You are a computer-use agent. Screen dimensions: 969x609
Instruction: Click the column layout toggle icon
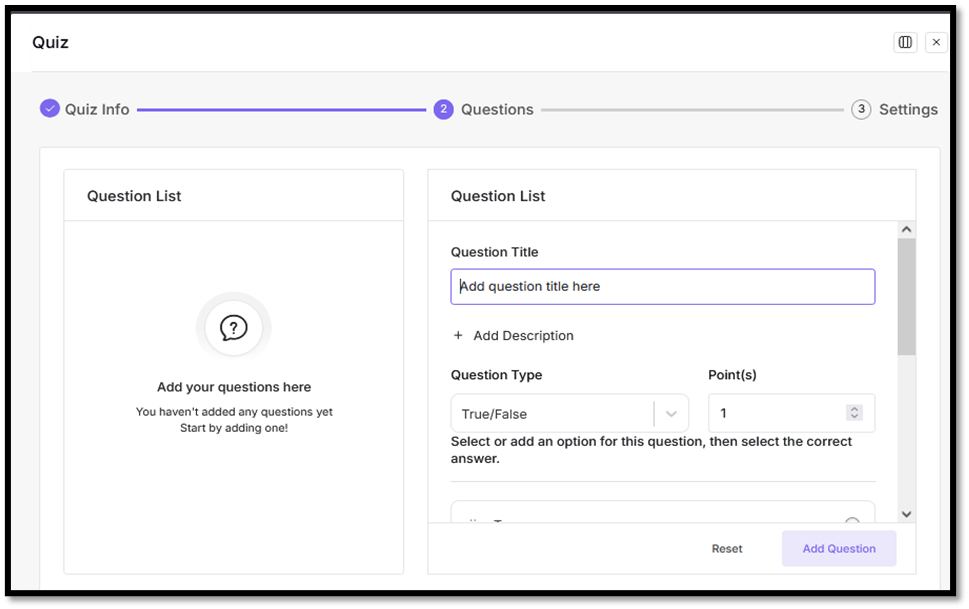pos(905,42)
